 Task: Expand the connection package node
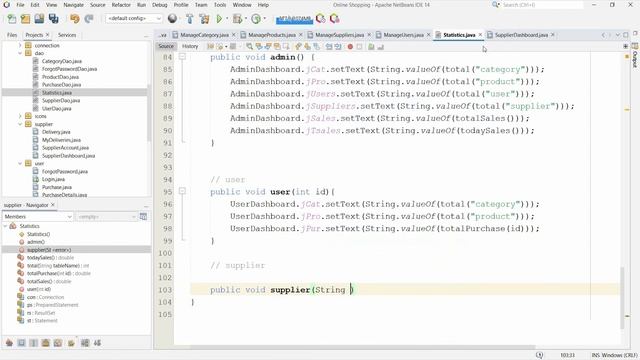[x=20, y=45]
